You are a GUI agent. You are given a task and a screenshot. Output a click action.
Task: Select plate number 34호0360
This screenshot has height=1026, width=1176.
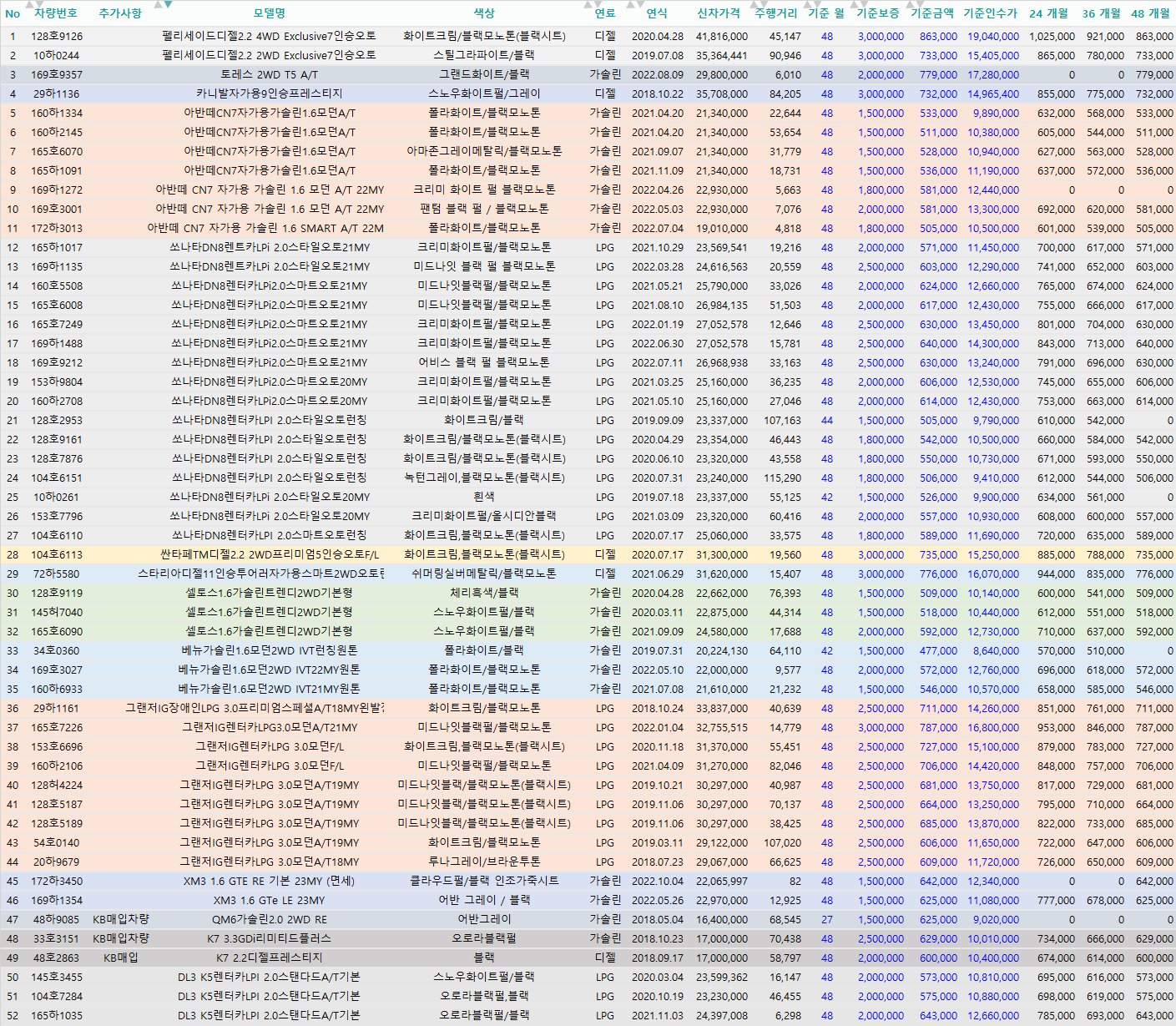click(x=57, y=651)
